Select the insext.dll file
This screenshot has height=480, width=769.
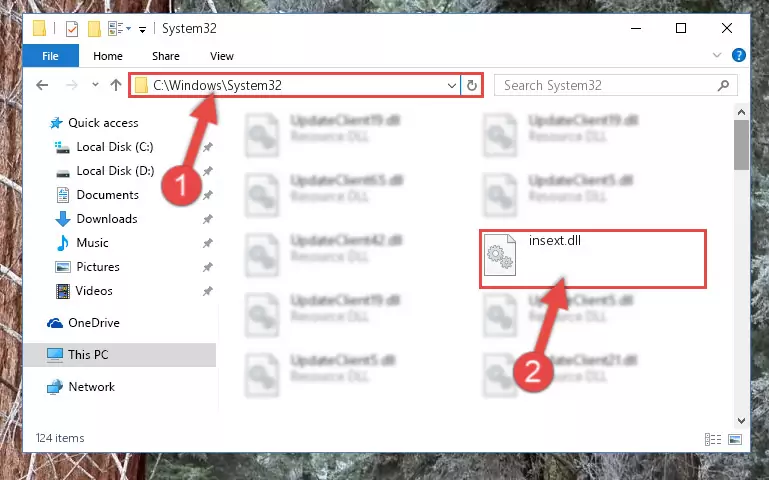coord(592,258)
